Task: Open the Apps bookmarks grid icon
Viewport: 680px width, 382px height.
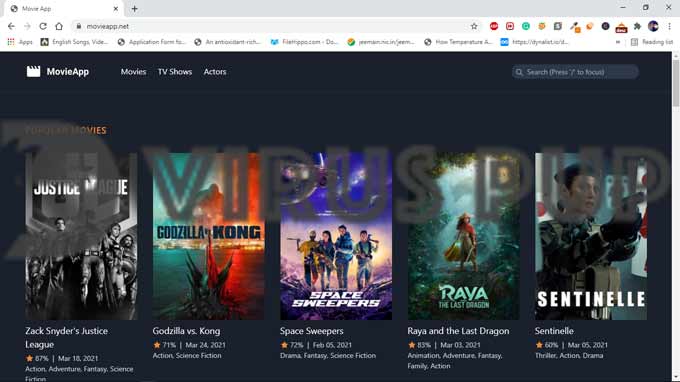Action: coord(11,42)
